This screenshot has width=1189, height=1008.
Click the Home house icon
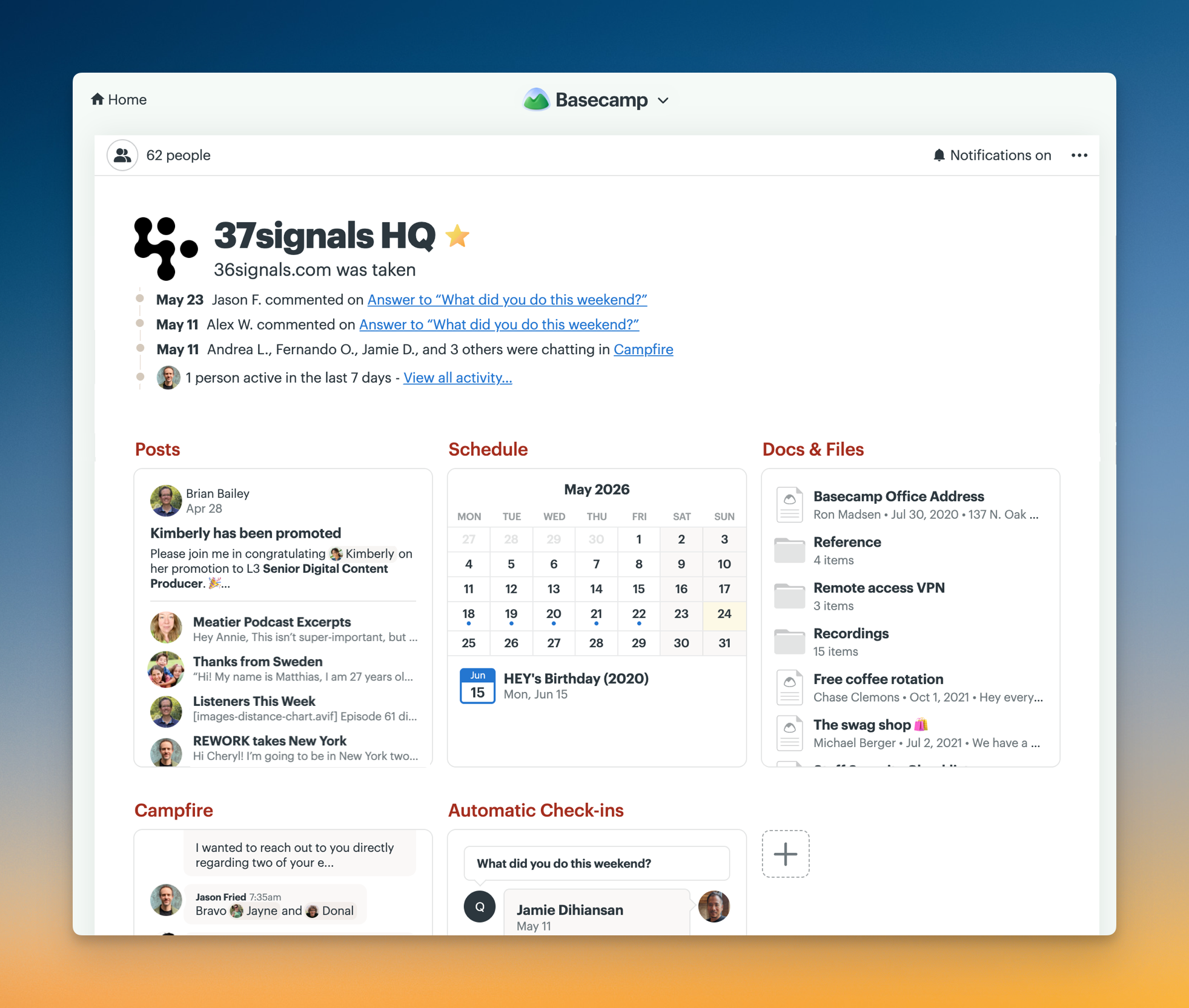pos(98,99)
